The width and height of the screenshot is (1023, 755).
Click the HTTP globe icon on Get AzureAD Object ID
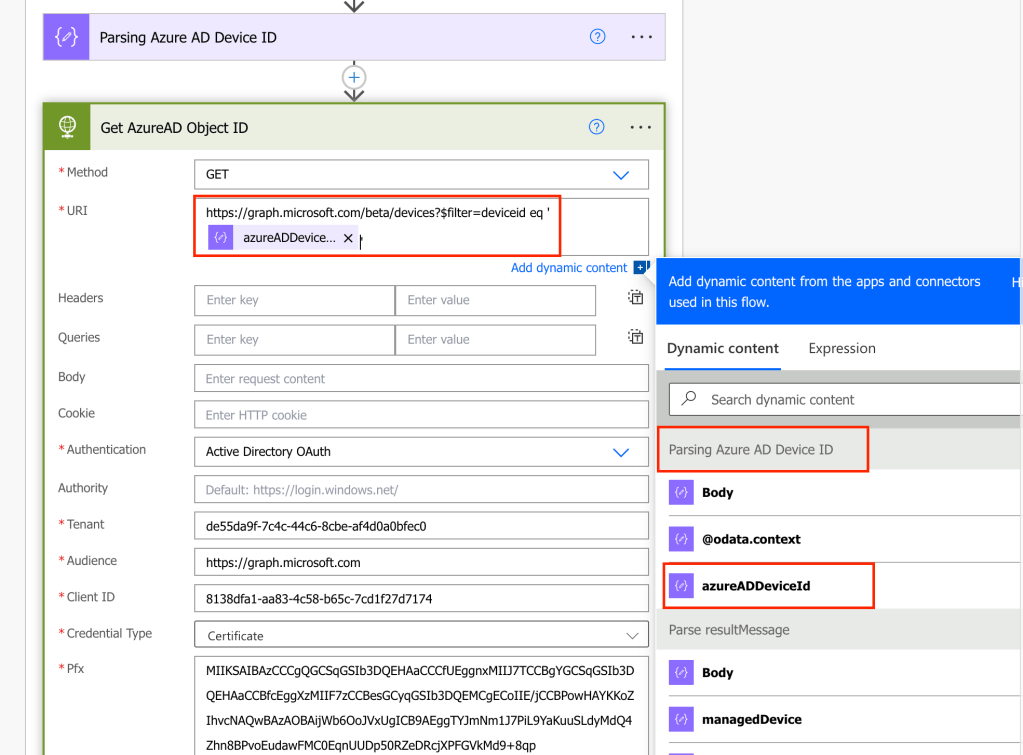tap(68, 127)
